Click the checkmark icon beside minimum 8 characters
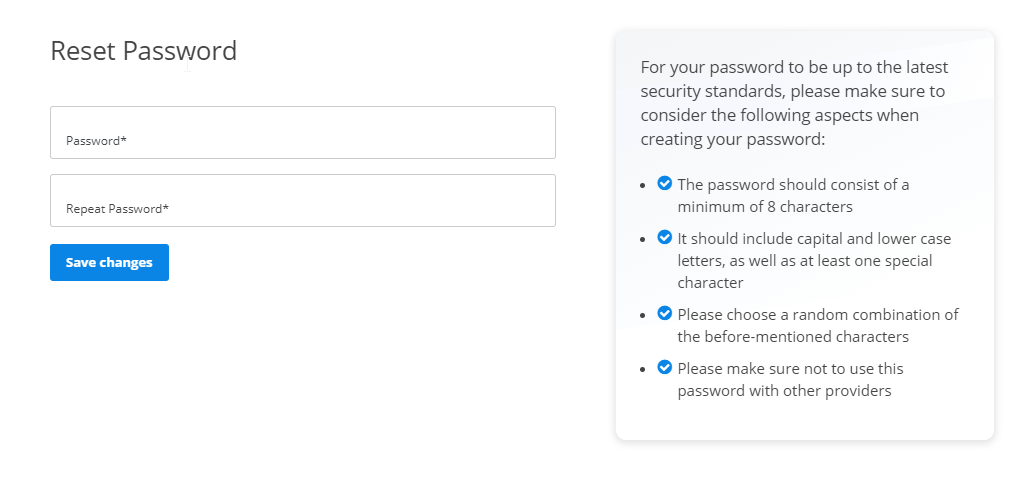This screenshot has width=1034, height=483. [x=665, y=183]
